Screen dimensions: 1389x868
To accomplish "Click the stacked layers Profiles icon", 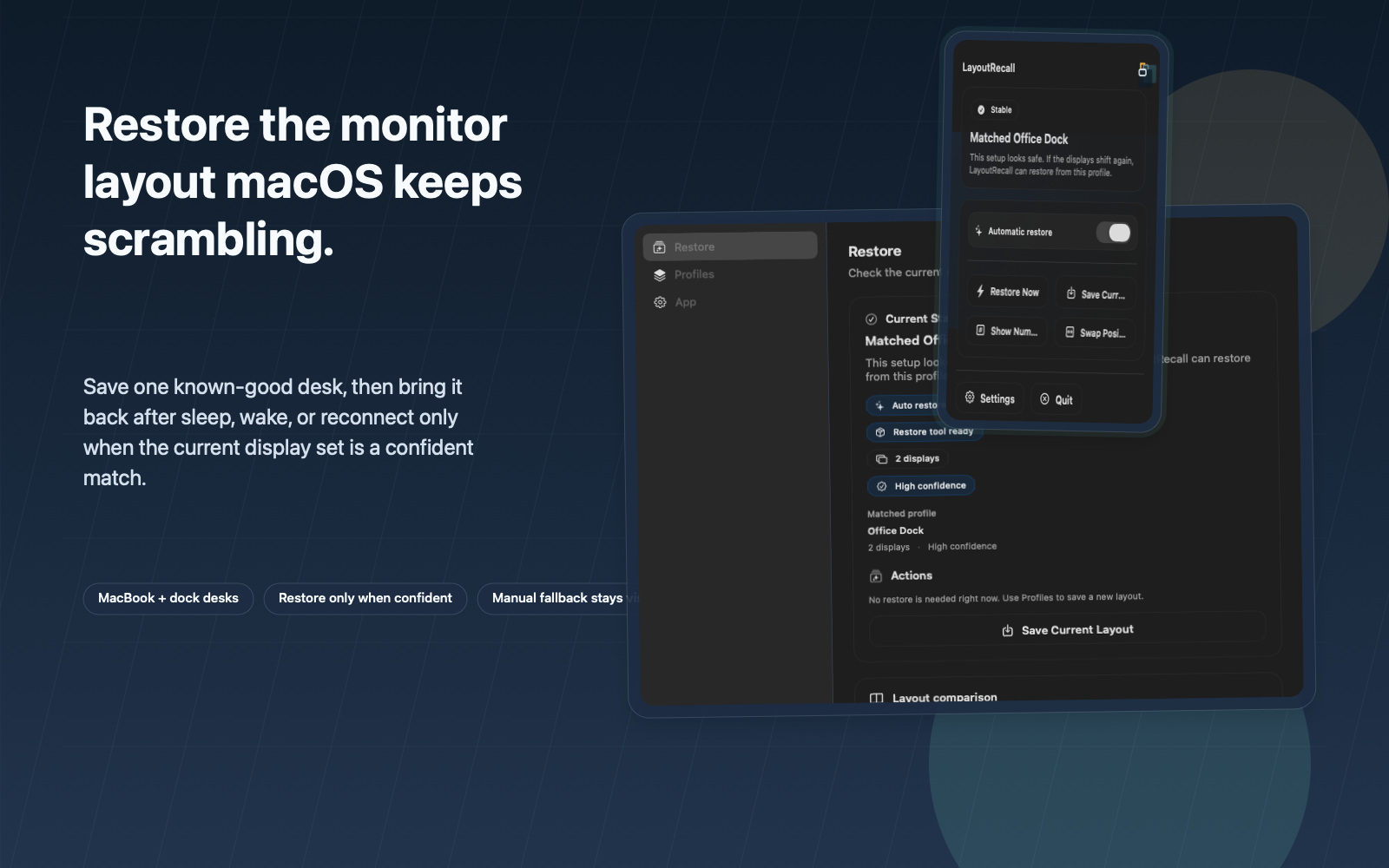I will (x=660, y=275).
